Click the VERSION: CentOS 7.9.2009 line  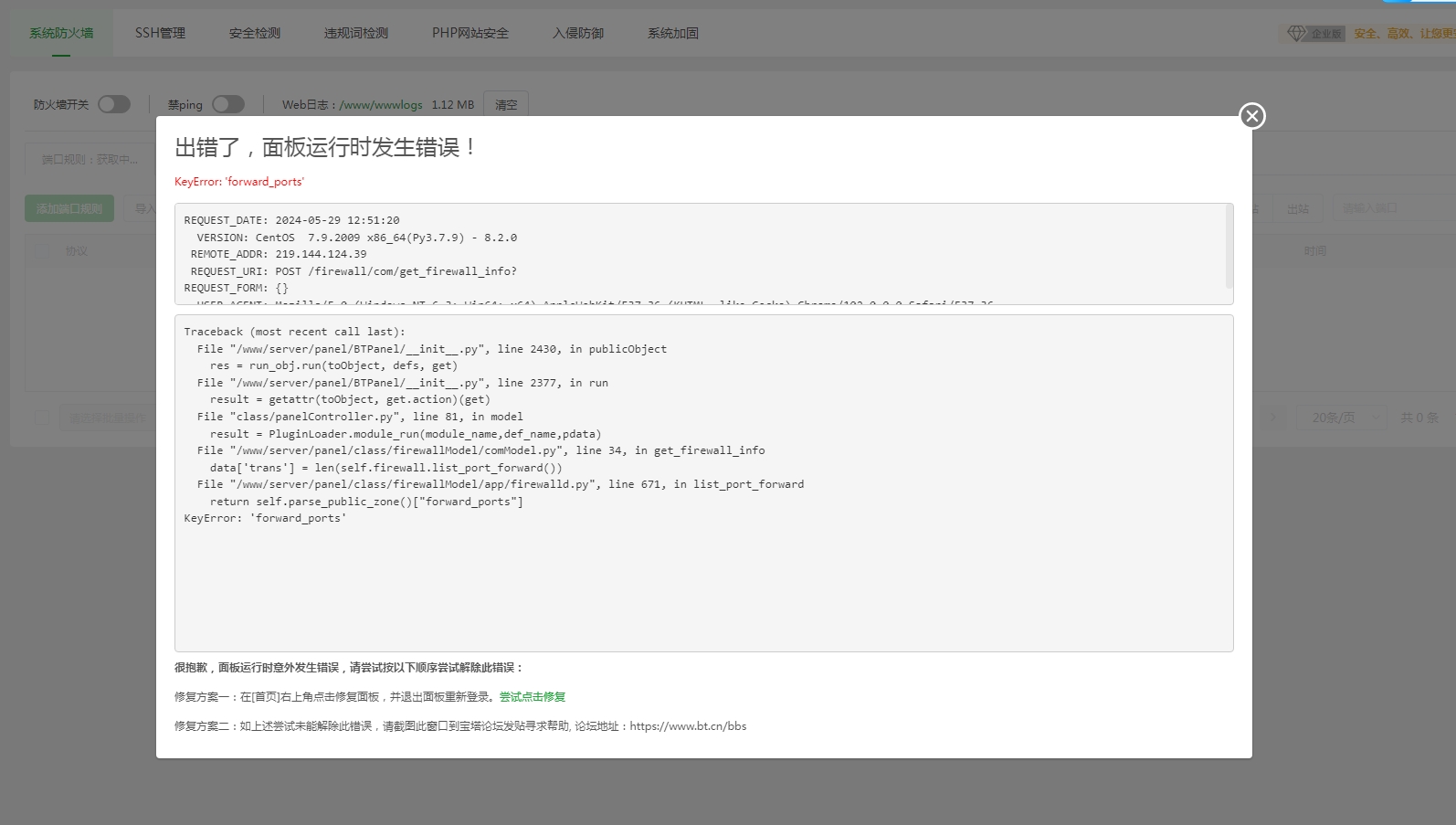tap(356, 238)
